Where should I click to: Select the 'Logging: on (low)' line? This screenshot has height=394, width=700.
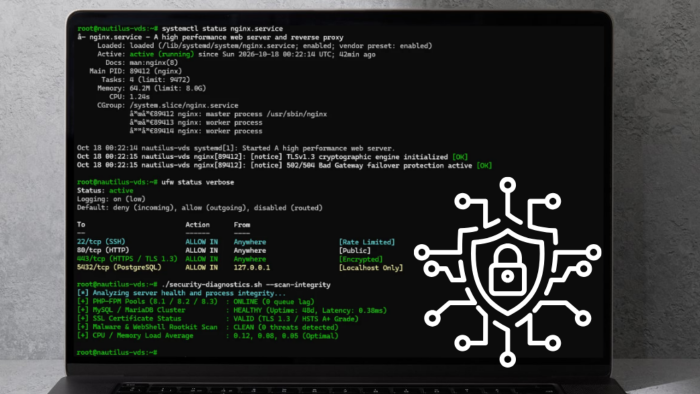click(x=111, y=199)
